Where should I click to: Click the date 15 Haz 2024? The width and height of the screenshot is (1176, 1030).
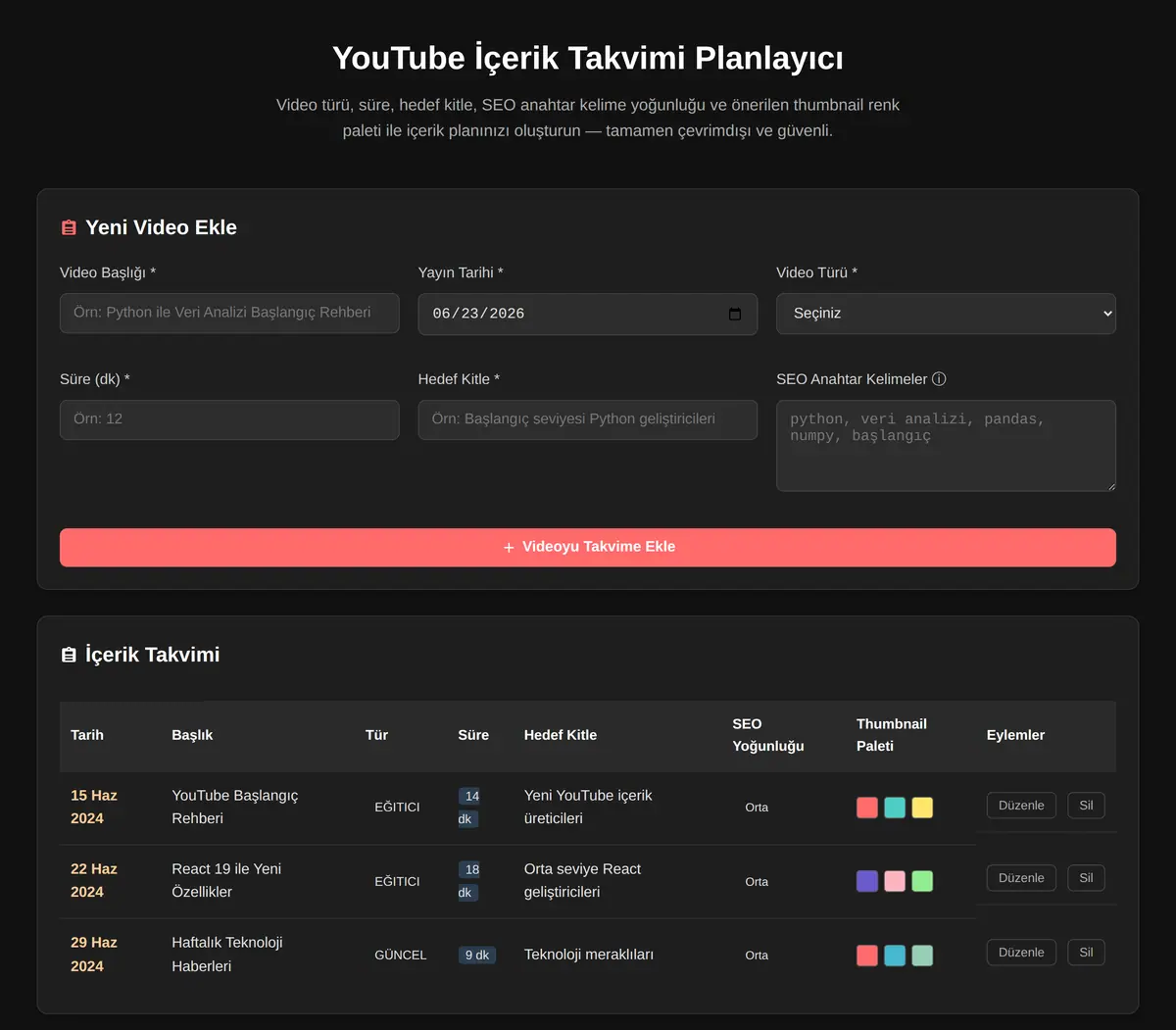[x=94, y=807]
